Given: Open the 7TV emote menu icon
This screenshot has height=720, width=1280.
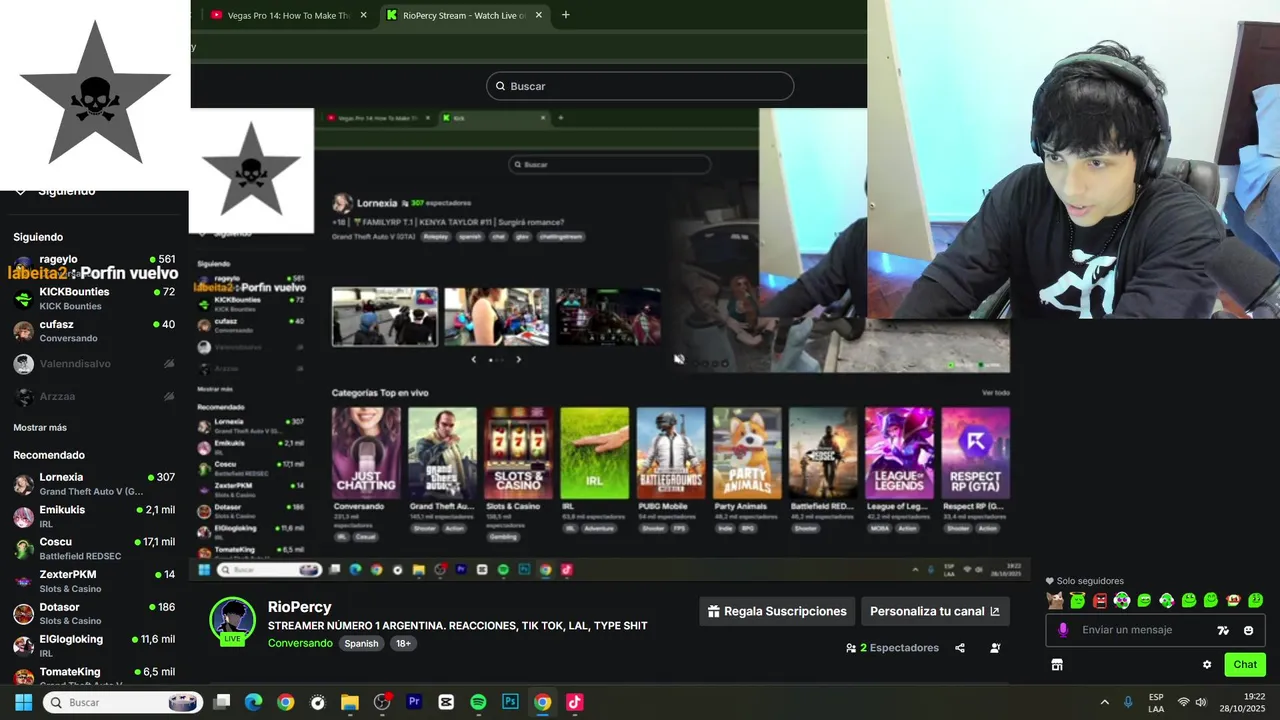Looking at the screenshot, I should coord(1223,630).
